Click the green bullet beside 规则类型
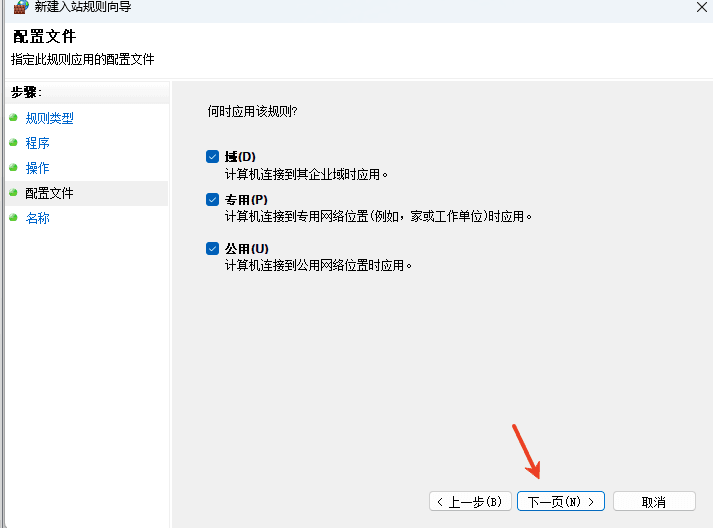This screenshot has height=528, width=713. [x=13, y=117]
